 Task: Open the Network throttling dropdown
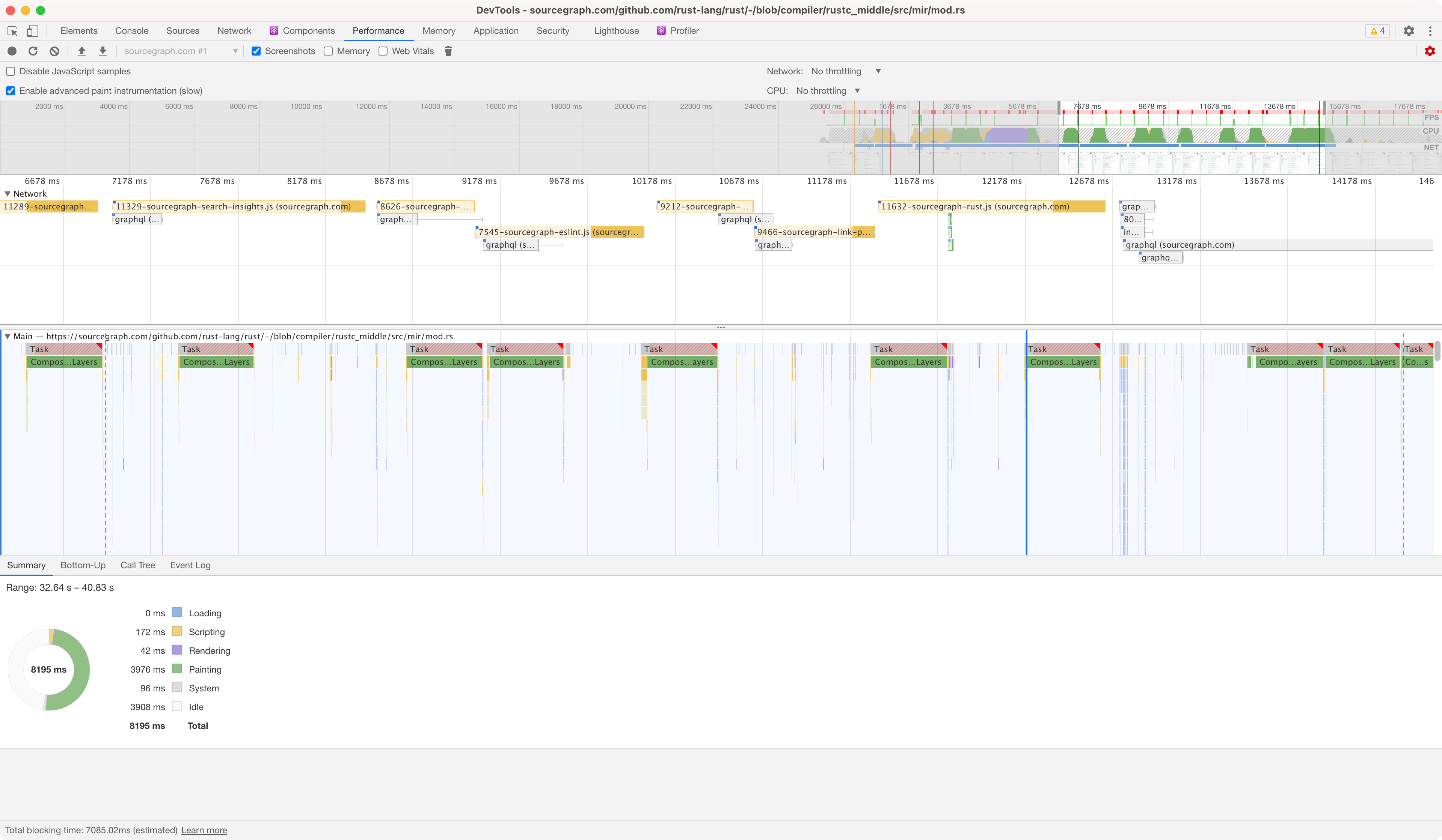click(x=845, y=71)
